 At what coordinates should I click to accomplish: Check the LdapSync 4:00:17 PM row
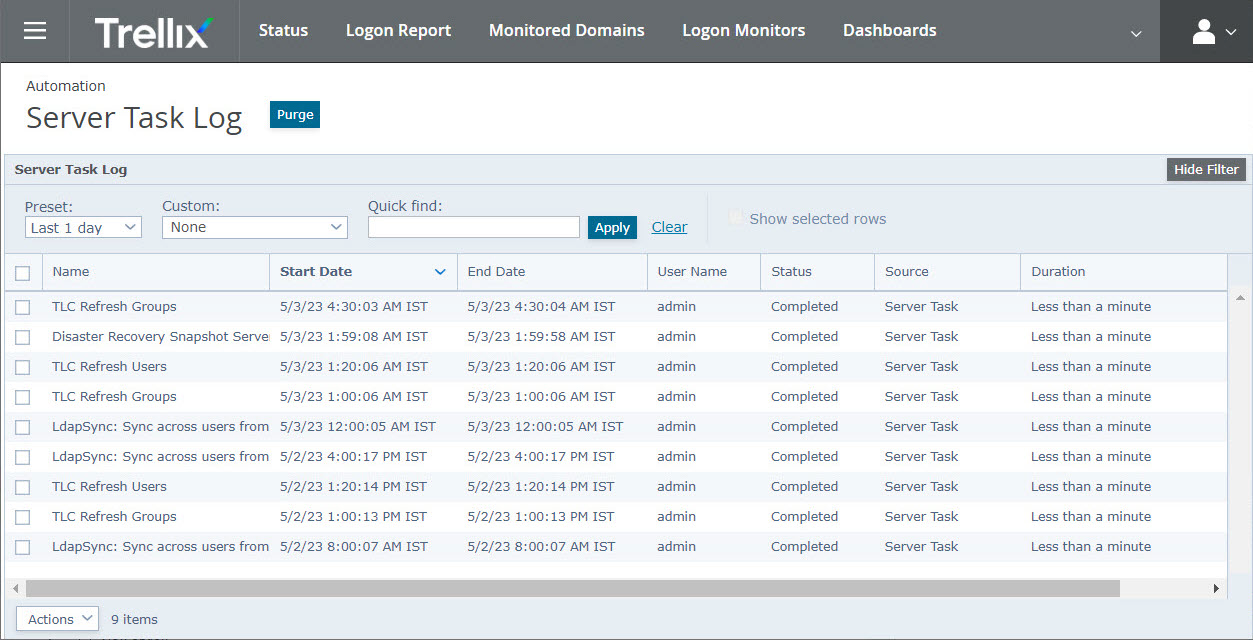point(22,457)
